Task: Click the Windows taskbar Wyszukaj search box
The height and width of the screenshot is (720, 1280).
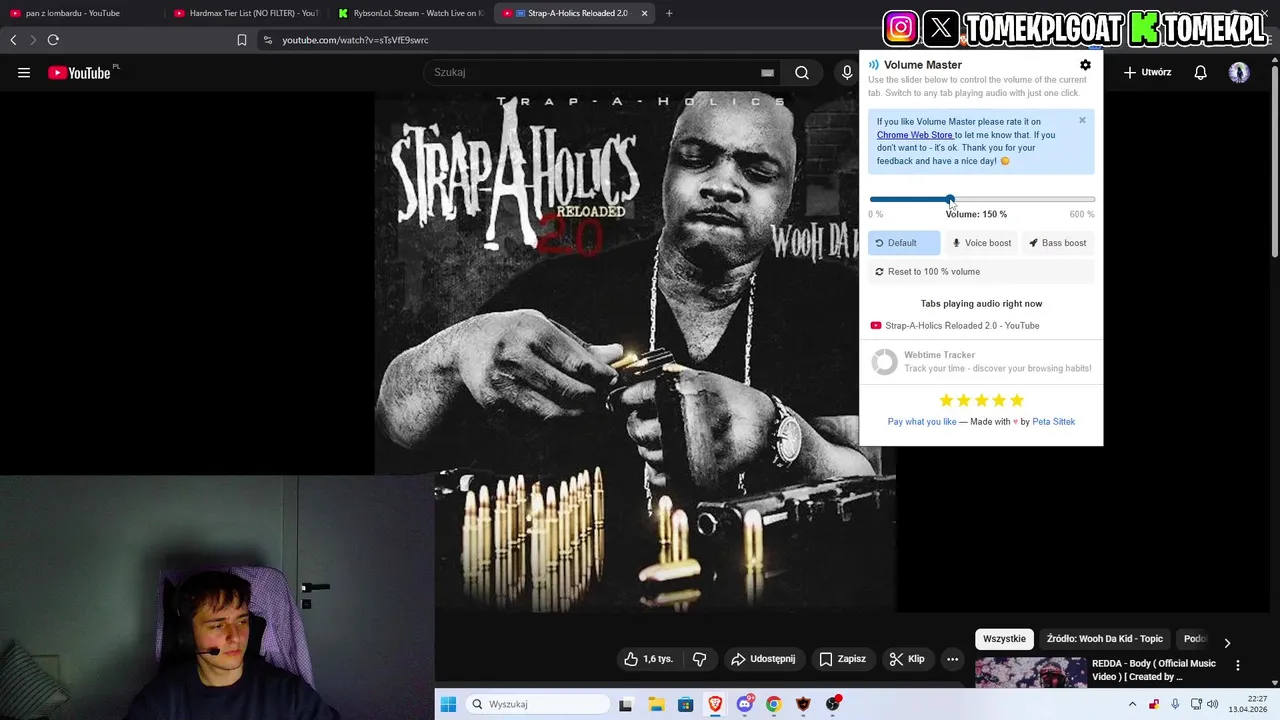Action: 538,704
